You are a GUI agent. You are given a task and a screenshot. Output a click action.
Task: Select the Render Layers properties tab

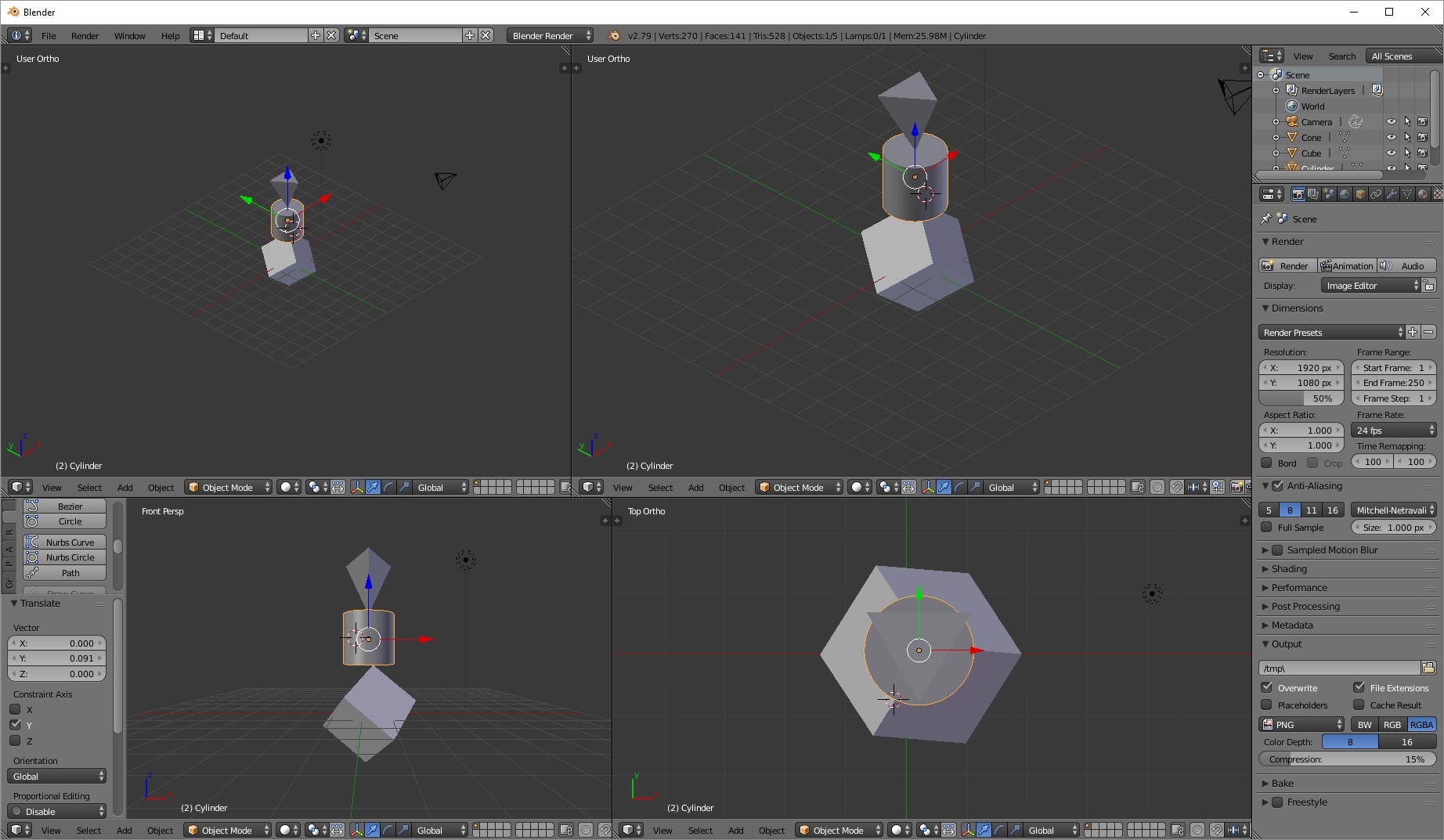pos(1312,194)
